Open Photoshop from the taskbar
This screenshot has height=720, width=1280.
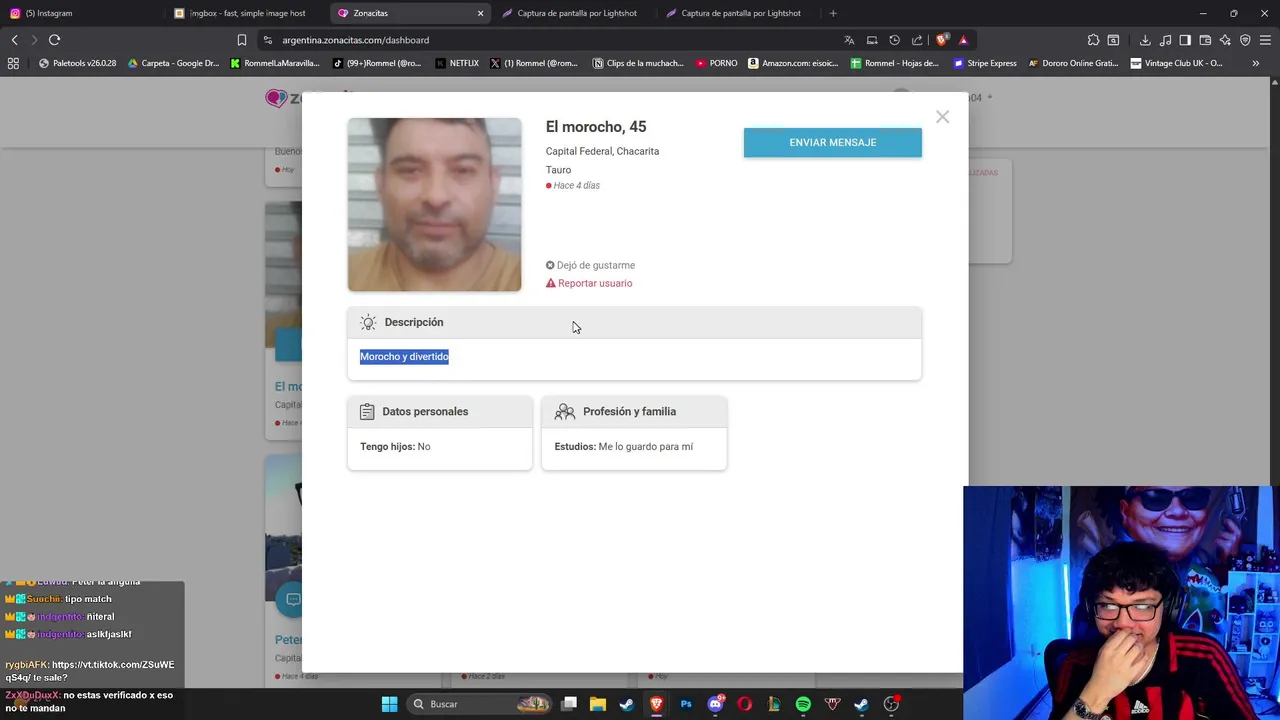pyautogui.click(x=686, y=704)
